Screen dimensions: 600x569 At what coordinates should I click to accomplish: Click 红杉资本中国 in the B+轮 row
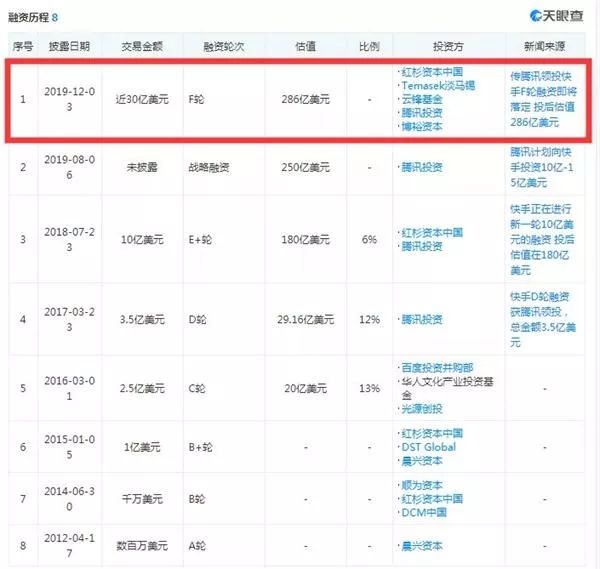[432, 434]
